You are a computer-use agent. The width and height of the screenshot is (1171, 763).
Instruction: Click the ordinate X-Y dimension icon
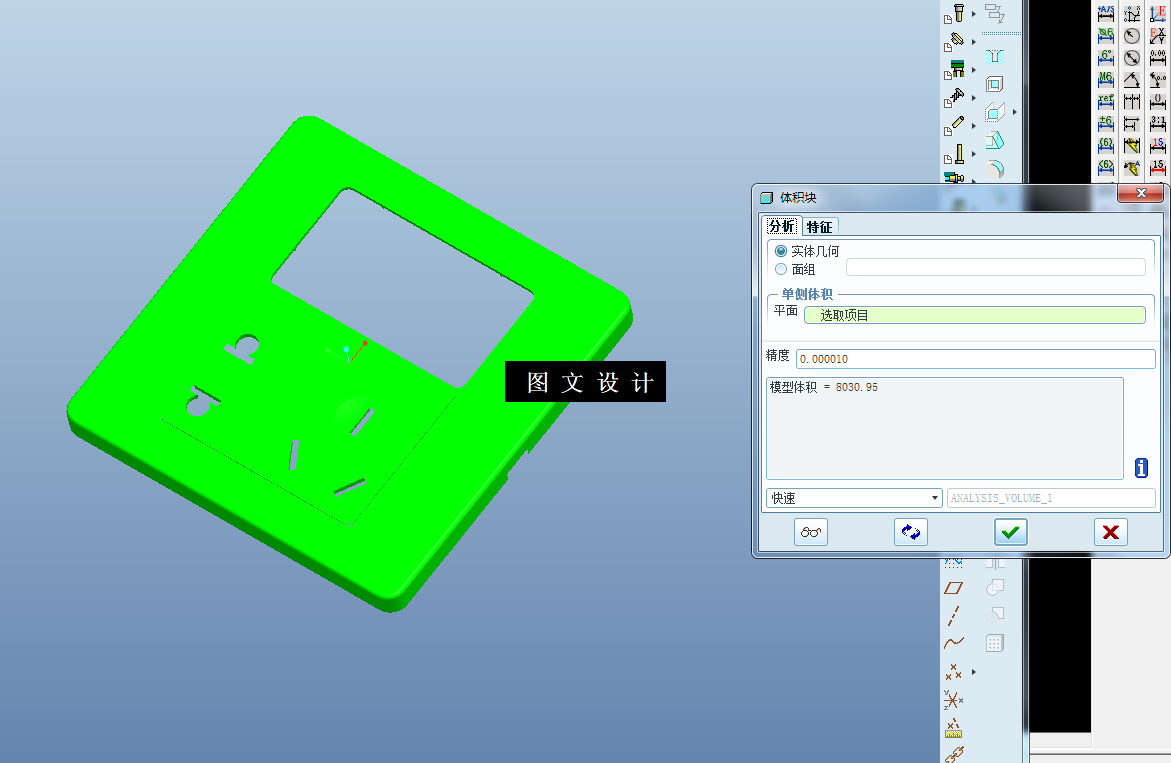[x=1132, y=14]
